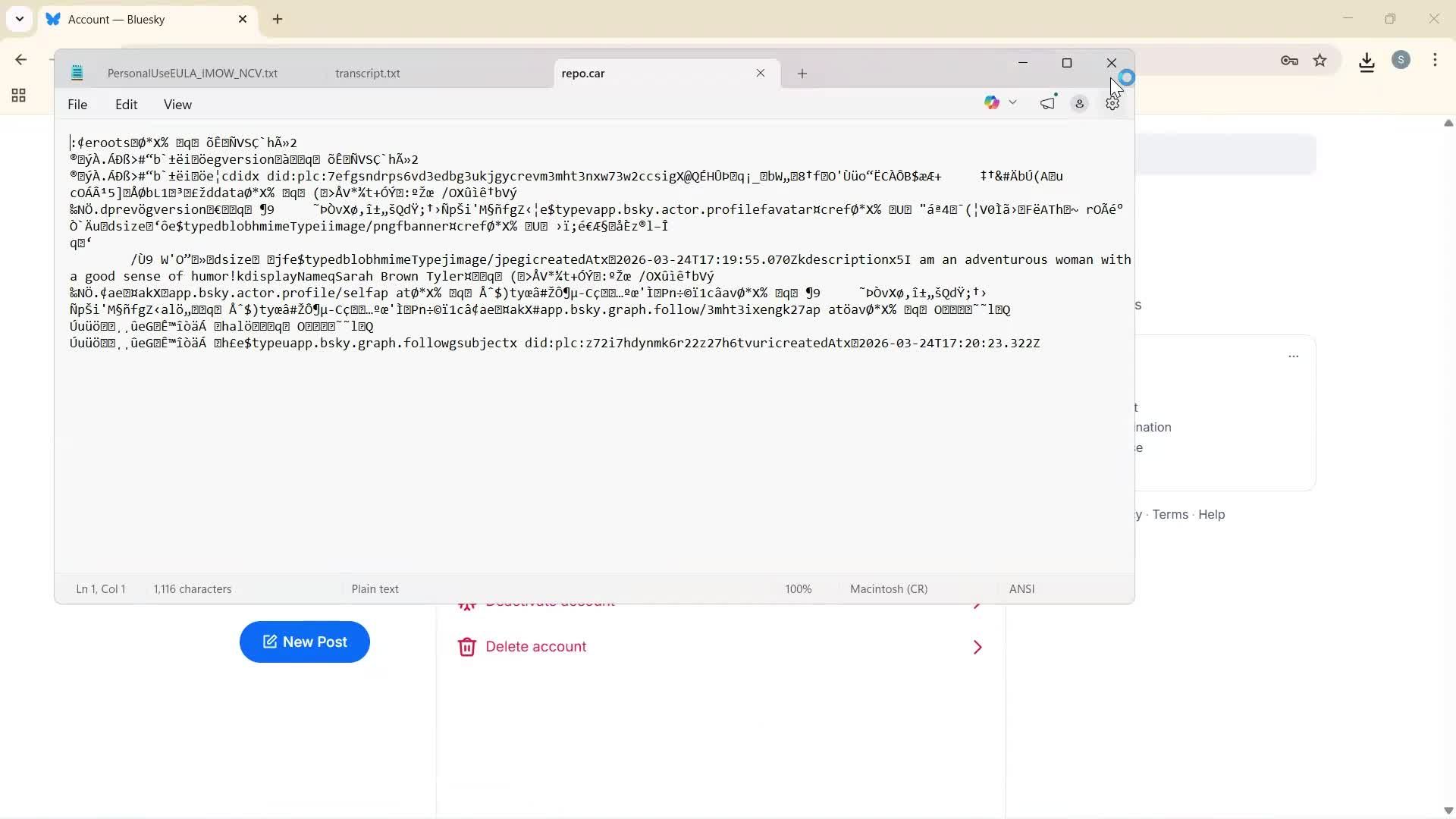This screenshot has width=1456, height=819.
Task: Bookmark this page with the star icon
Action: (x=1321, y=61)
